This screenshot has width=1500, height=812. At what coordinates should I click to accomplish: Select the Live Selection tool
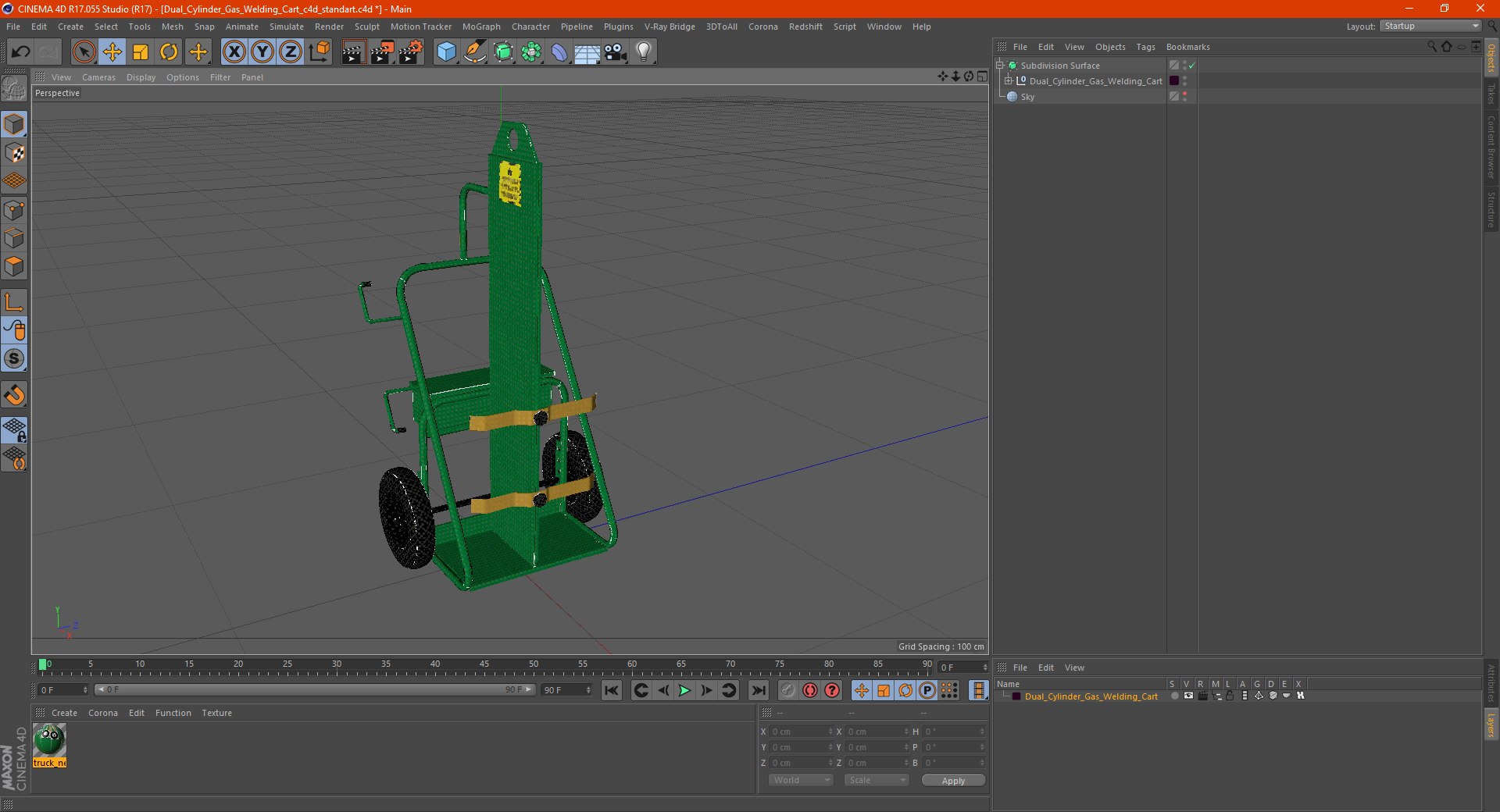[x=84, y=52]
